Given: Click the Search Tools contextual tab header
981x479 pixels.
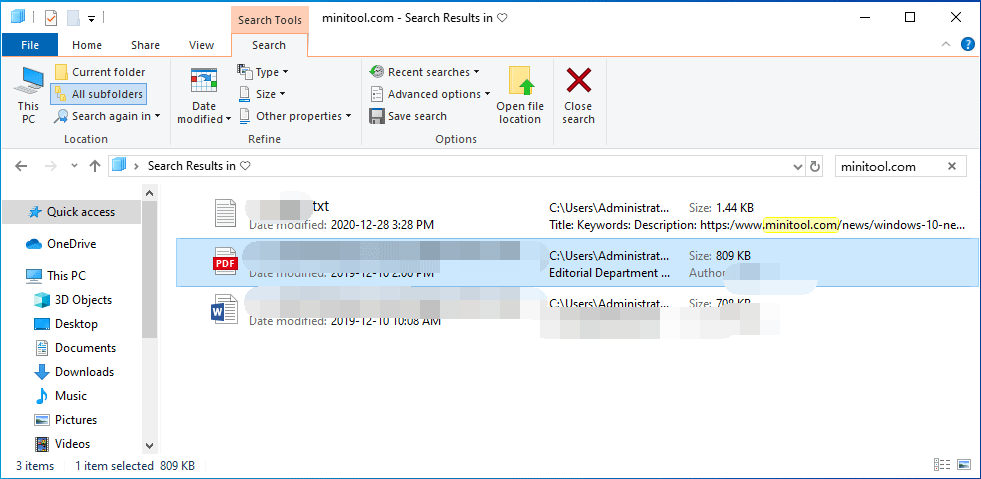Looking at the screenshot, I should [269, 20].
